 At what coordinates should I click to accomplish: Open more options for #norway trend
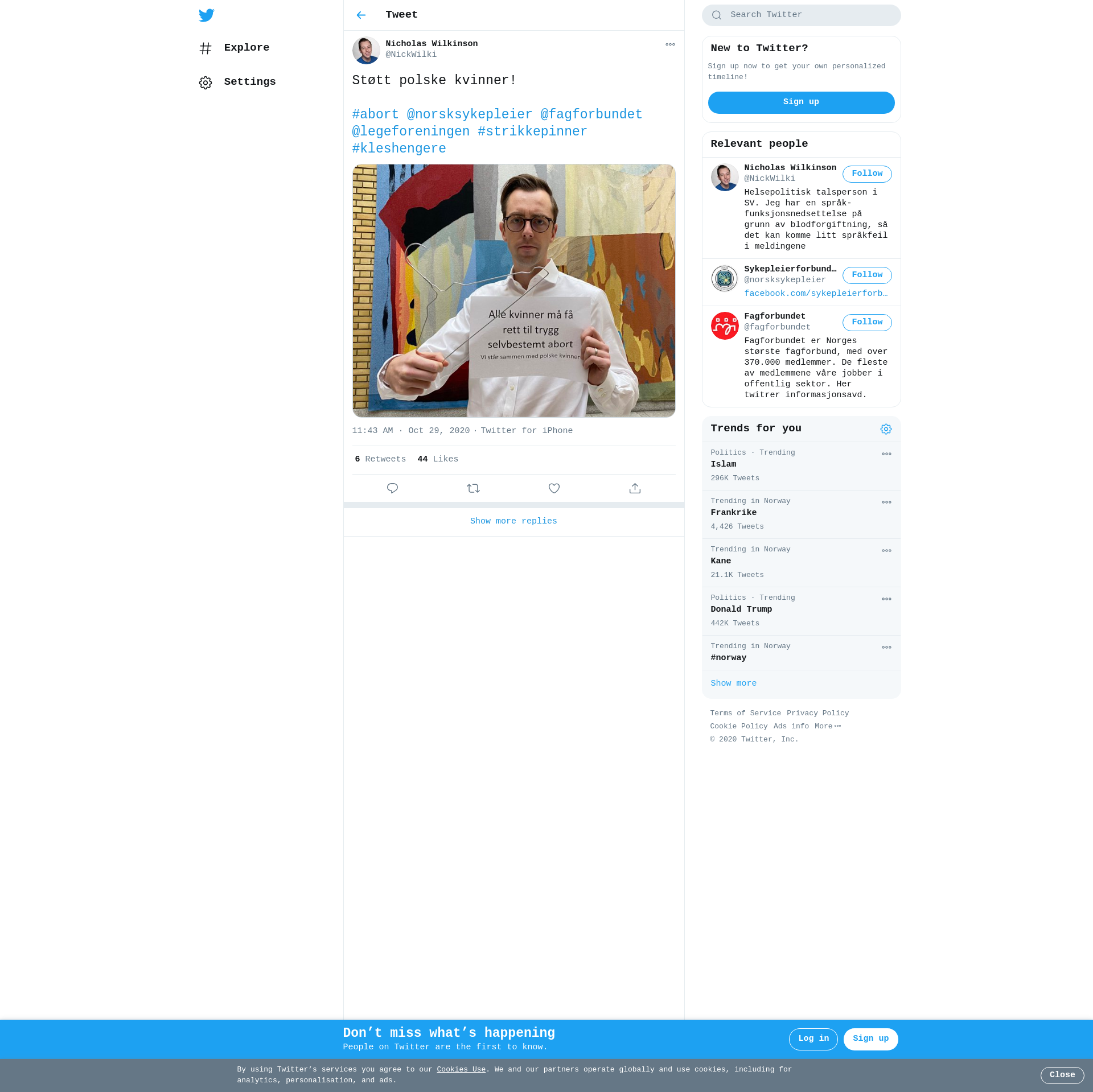pyautogui.click(x=886, y=648)
